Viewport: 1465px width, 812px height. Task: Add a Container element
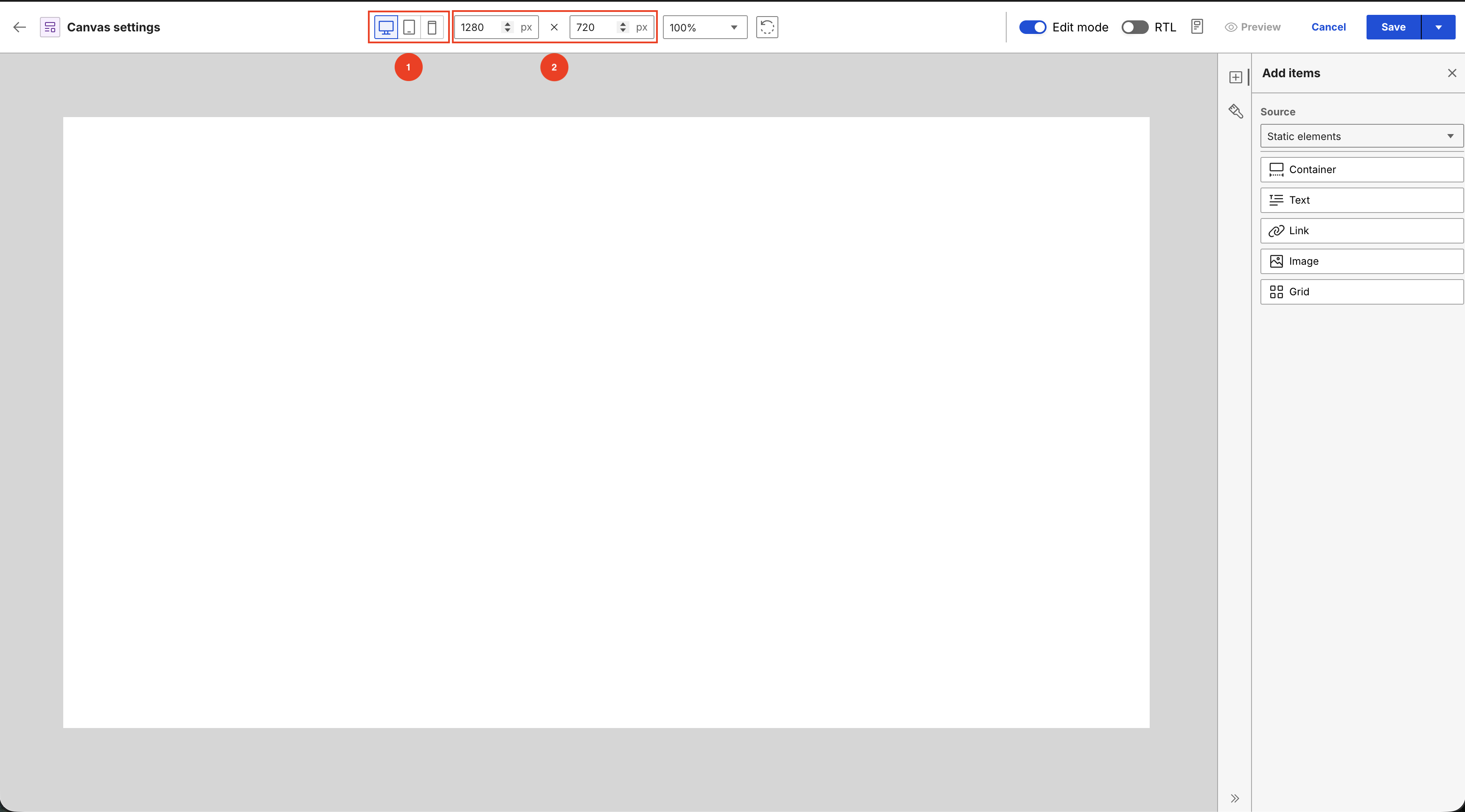click(1361, 169)
